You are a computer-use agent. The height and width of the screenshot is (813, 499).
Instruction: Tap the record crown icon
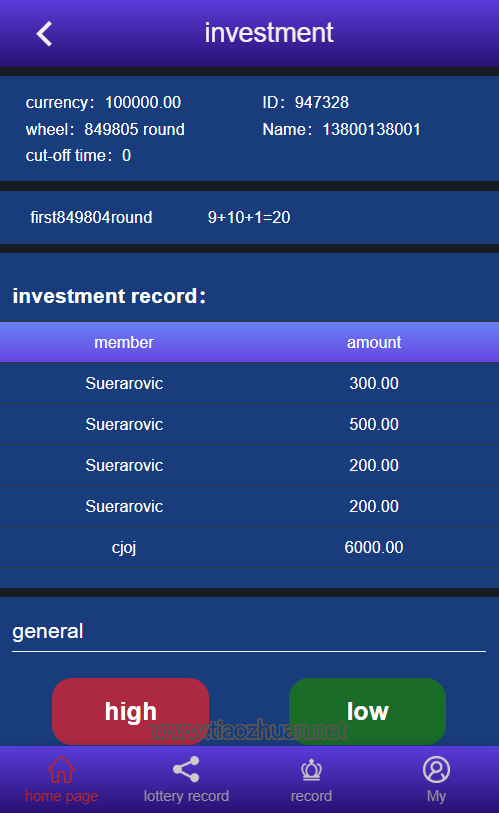pos(311,770)
